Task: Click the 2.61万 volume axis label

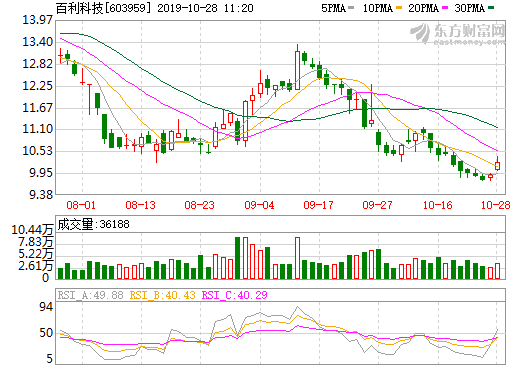Action: click(x=36, y=266)
